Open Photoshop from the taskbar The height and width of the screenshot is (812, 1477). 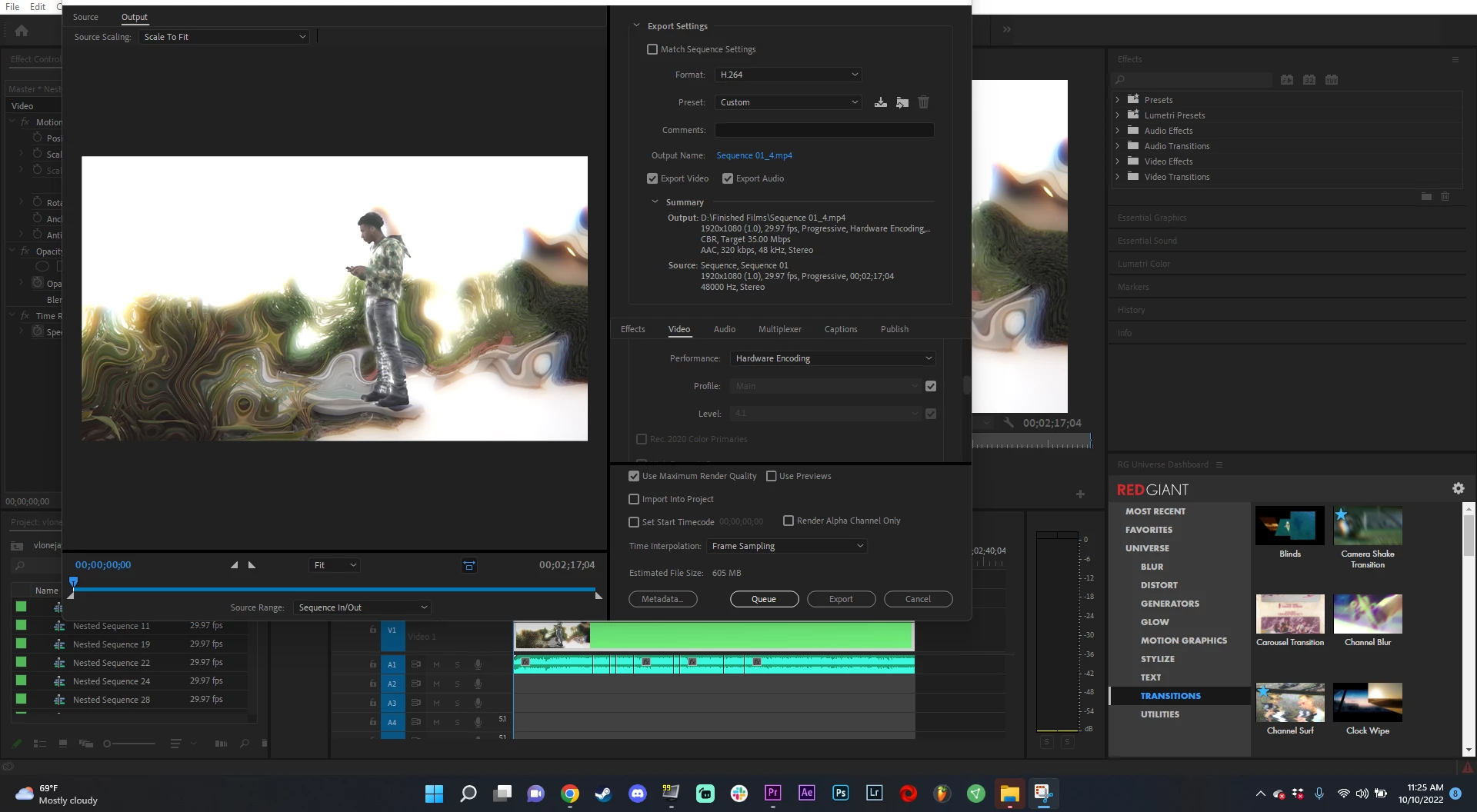[x=841, y=793]
